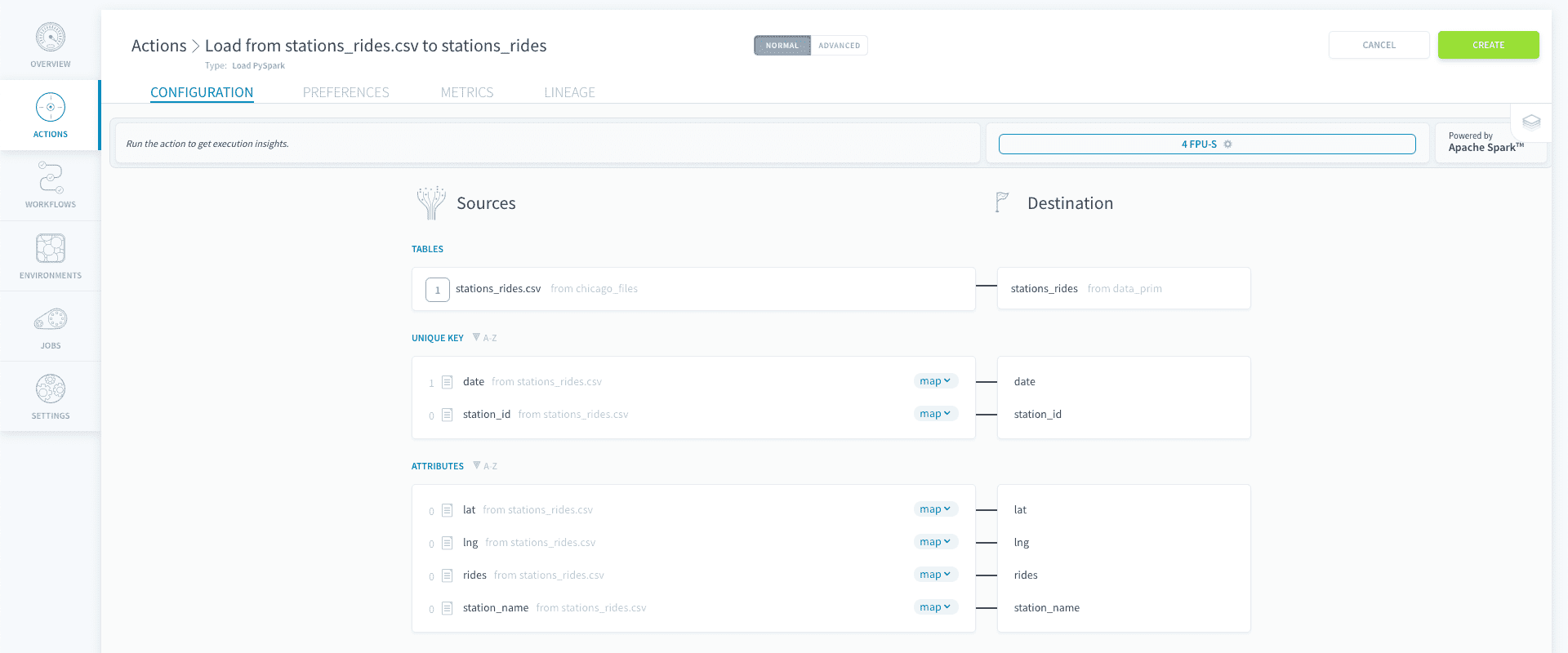Click 'Run the action to get execution insights.'
Viewport: 1568px width, 653px height.
point(207,144)
